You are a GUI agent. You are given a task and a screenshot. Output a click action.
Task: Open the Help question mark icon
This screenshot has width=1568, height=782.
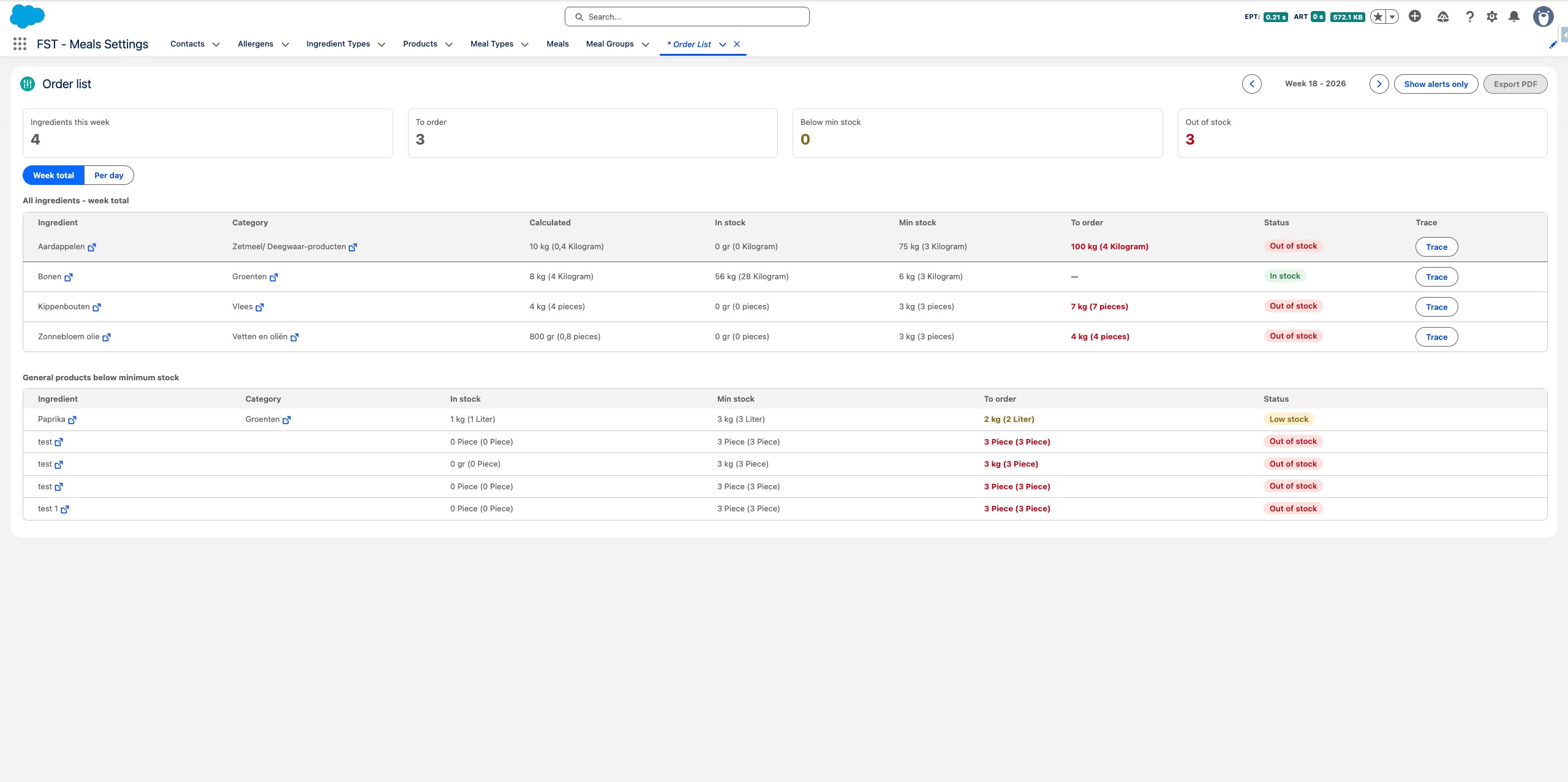pyautogui.click(x=1469, y=17)
